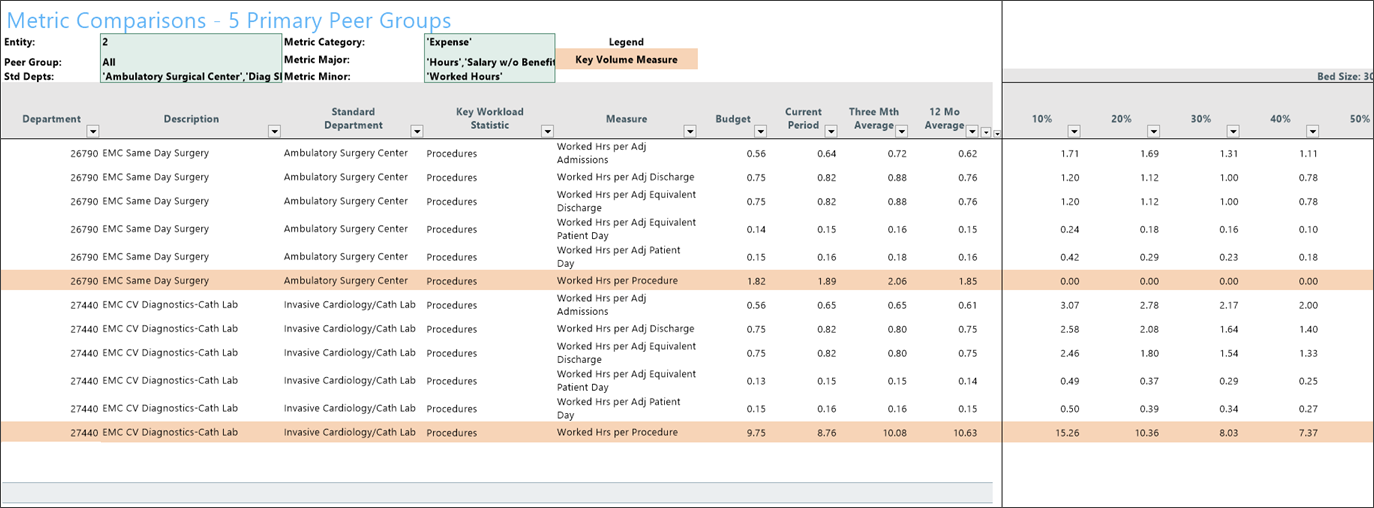Click the Measure column header label
The height and width of the screenshot is (508, 1374).
pyautogui.click(x=626, y=119)
